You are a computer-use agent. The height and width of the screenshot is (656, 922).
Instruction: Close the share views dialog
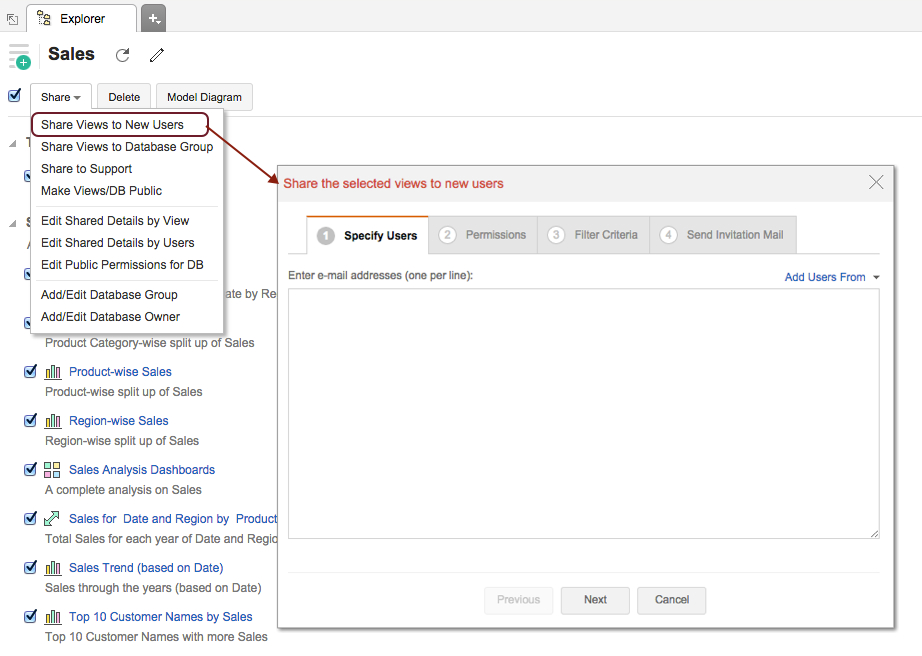(x=876, y=182)
